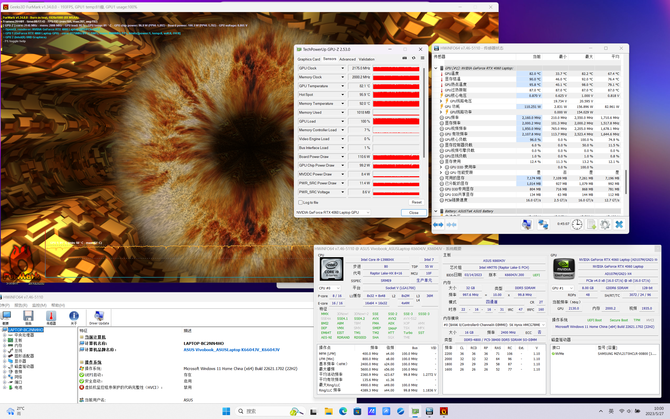Viewport: 670px width, 419px height.
Task: Show hidden tray icons chevron
Action: 600,411
